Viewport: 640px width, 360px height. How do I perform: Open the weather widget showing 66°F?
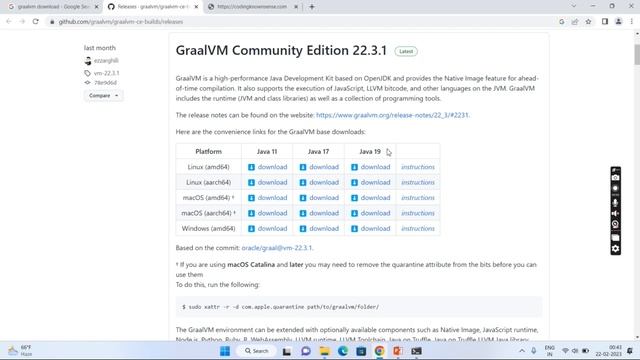[x=20, y=351]
